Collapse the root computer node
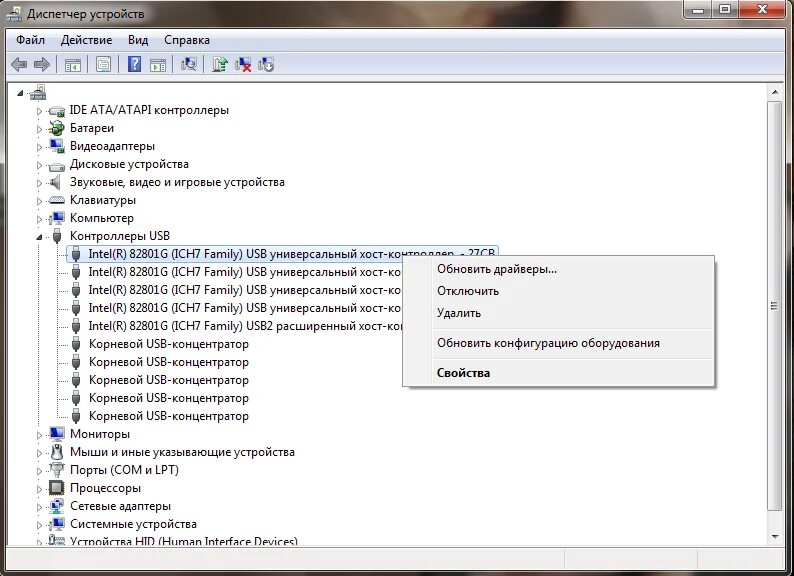This screenshot has width=794, height=576. 20,93
